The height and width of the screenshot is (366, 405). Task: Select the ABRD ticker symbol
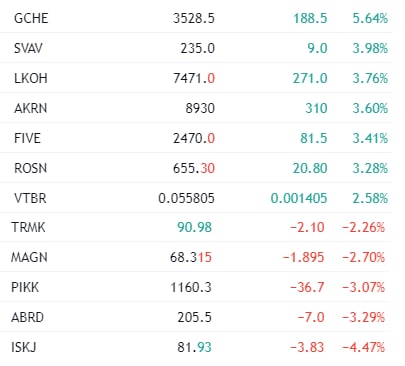[x=27, y=317]
